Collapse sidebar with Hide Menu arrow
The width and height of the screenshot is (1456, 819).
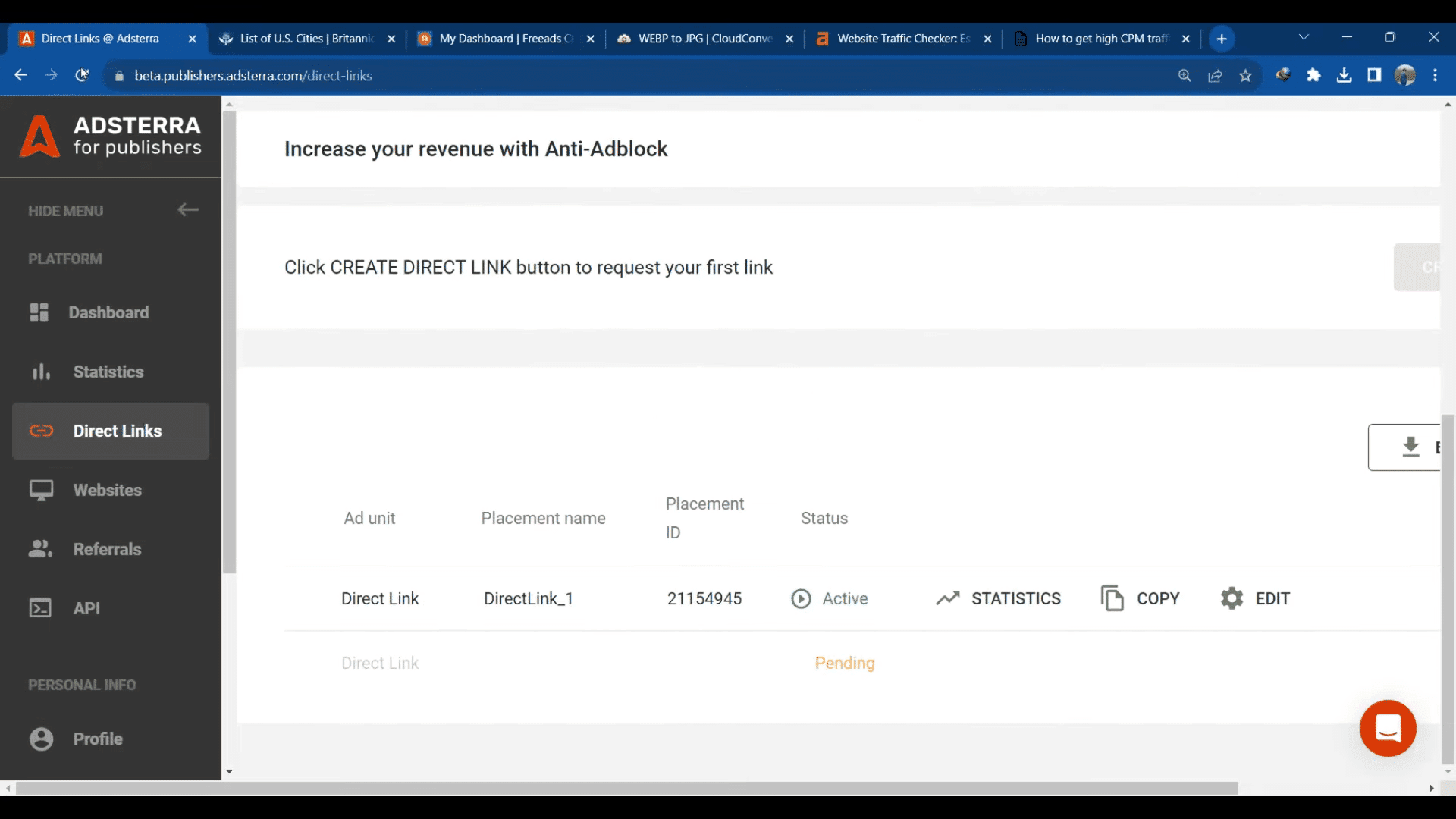point(188,210)
